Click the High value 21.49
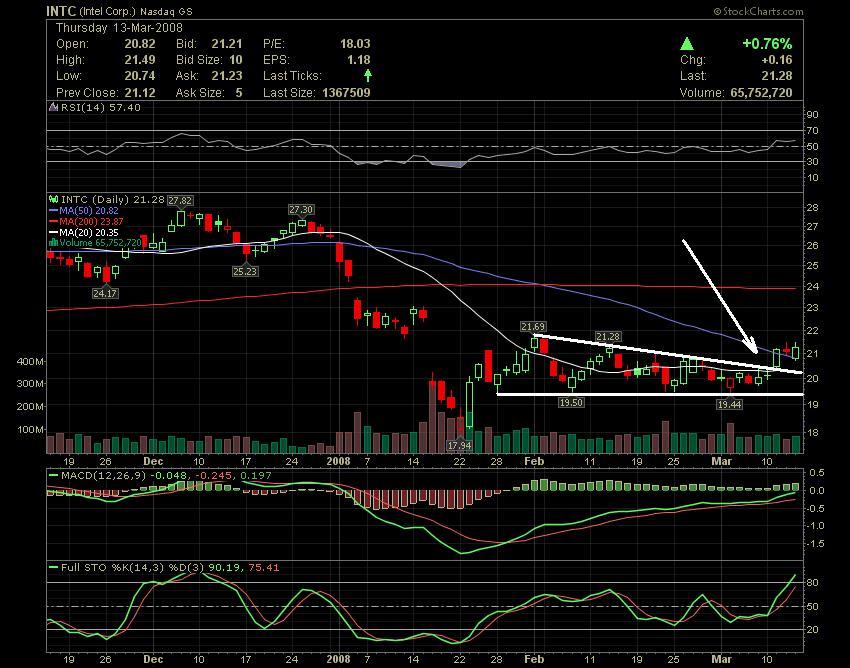Screen dimensions: 850x668 click(x=140, y=60)
